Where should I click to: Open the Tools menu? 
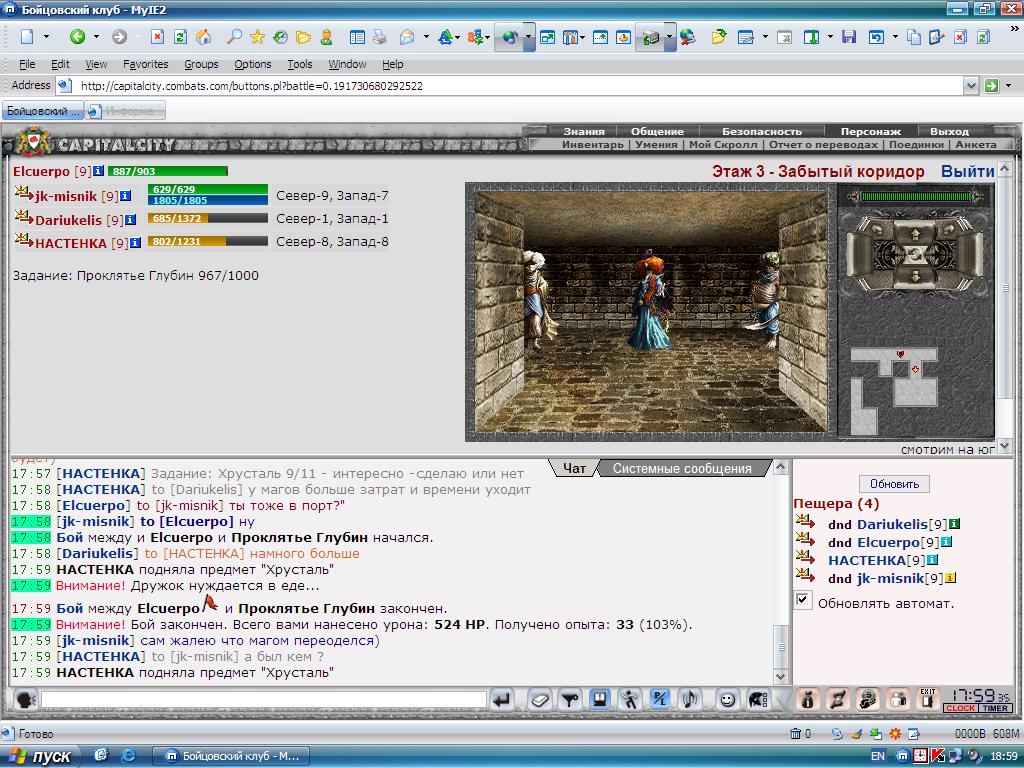point(300,64)
